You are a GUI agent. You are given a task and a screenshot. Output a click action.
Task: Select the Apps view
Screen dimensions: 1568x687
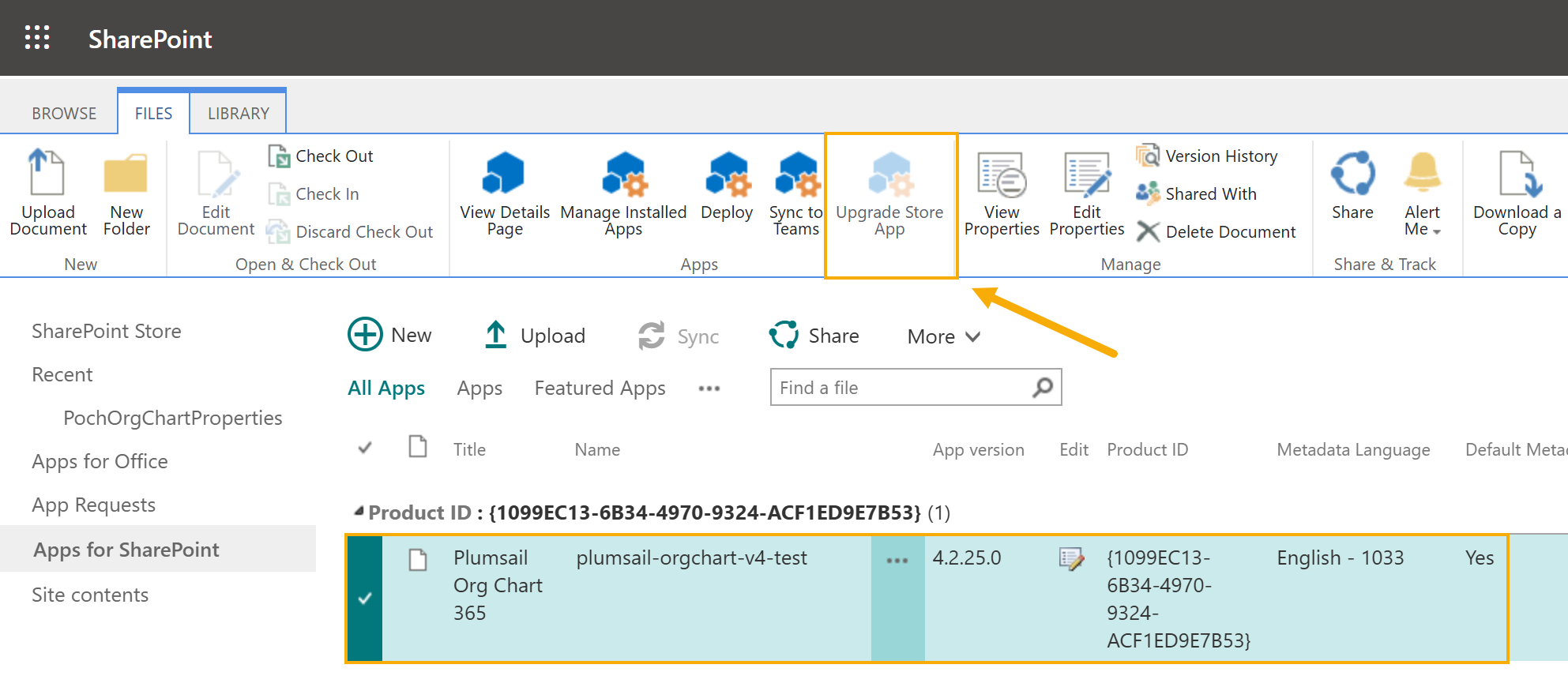pos(479,388)
